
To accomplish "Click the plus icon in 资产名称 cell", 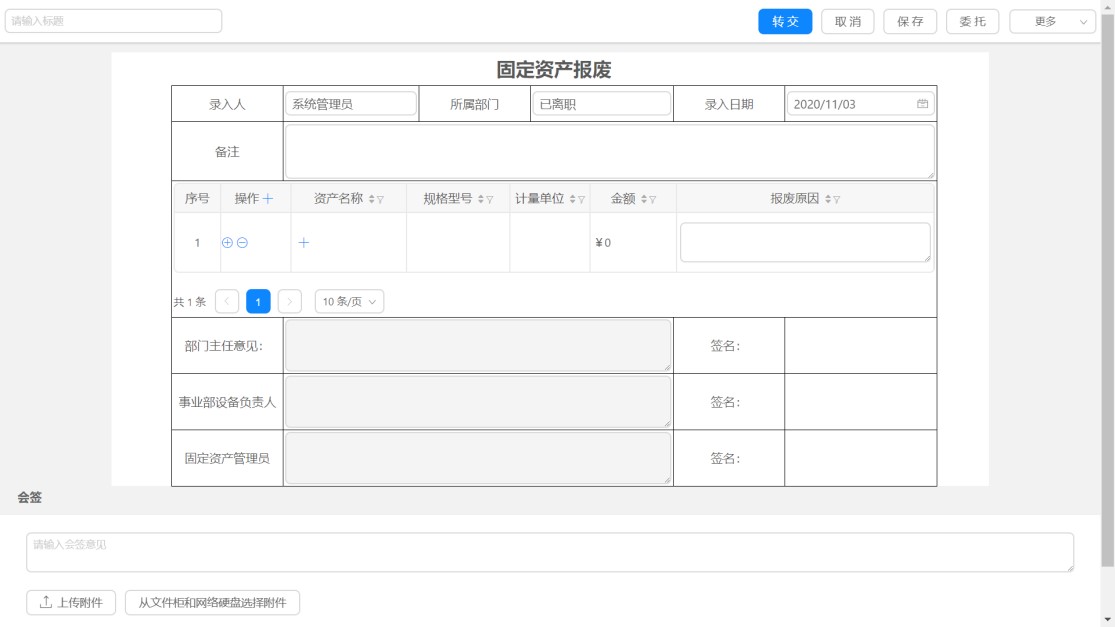I will click(x=304, y=242).
